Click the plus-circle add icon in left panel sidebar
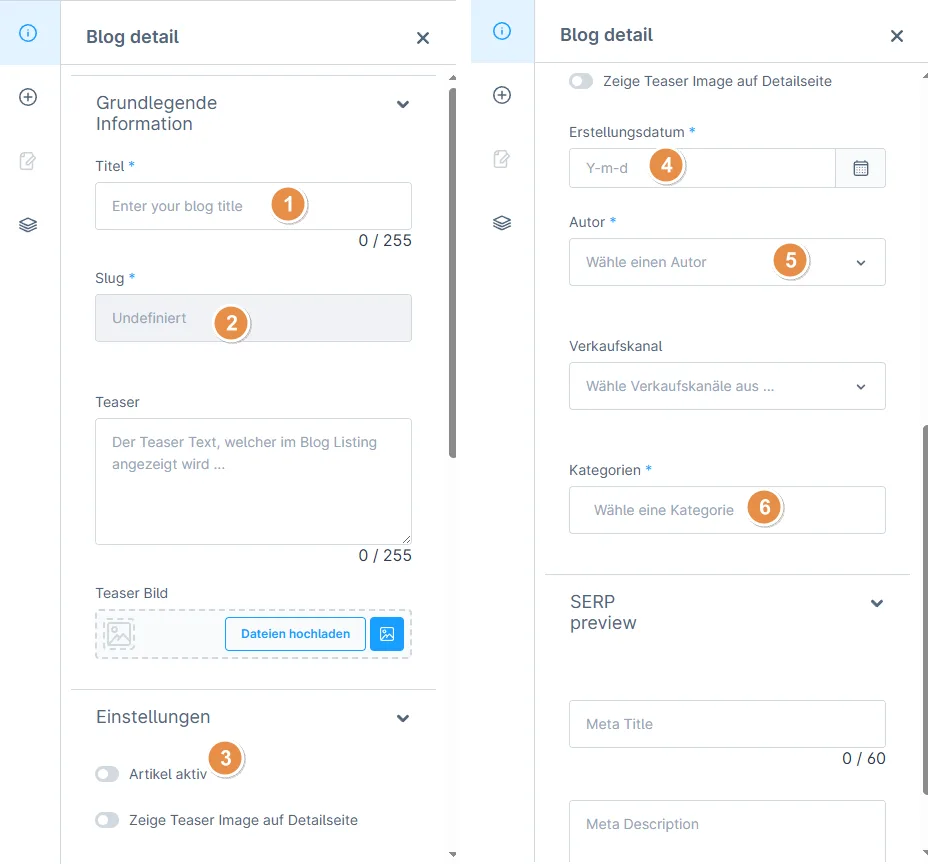 coord(28,97)
